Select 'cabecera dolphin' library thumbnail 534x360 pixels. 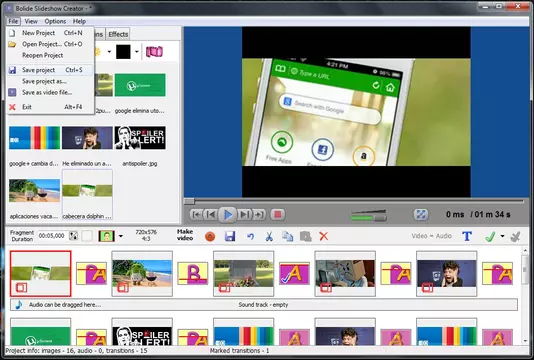pos(87,191)
